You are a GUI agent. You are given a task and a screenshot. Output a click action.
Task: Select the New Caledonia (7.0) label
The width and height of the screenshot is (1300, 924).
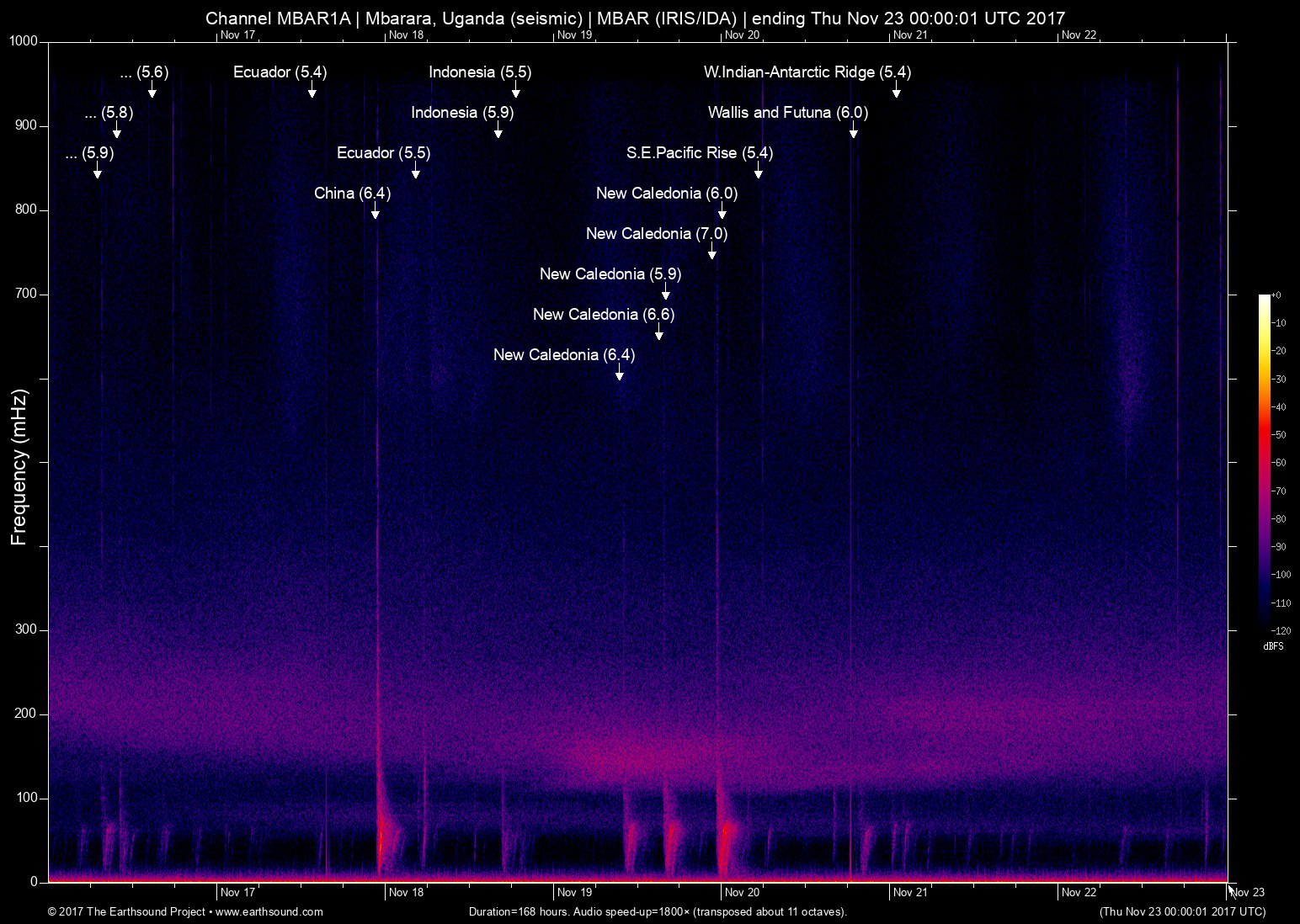click(x=657, y=234)
